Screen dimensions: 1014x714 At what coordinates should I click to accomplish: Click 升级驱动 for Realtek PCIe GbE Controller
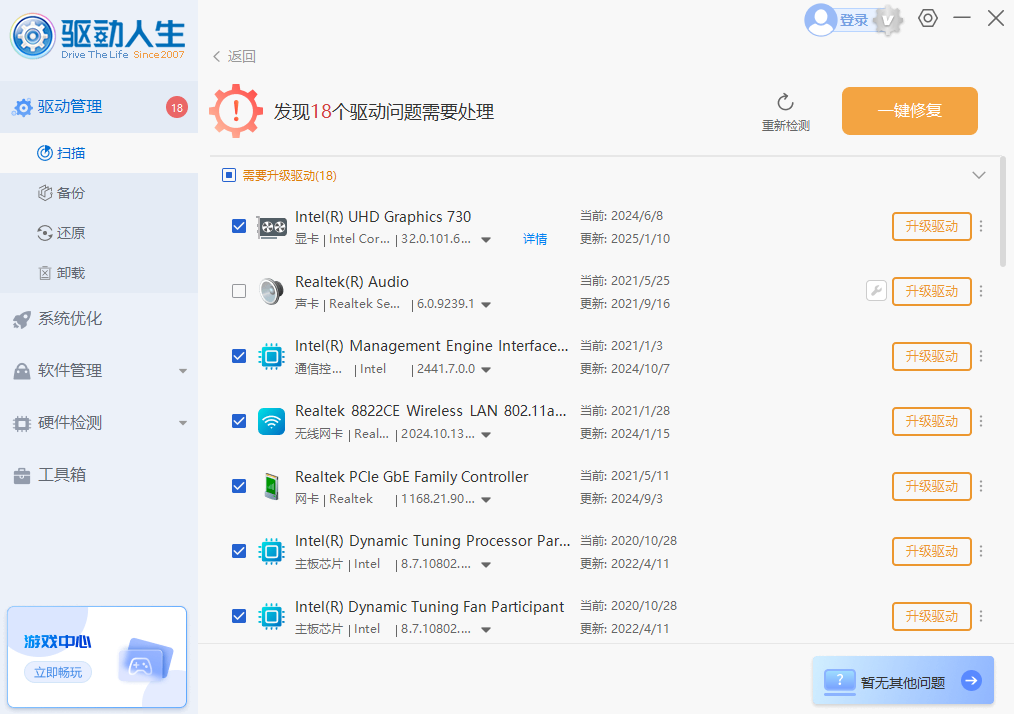tap(931, 486)
